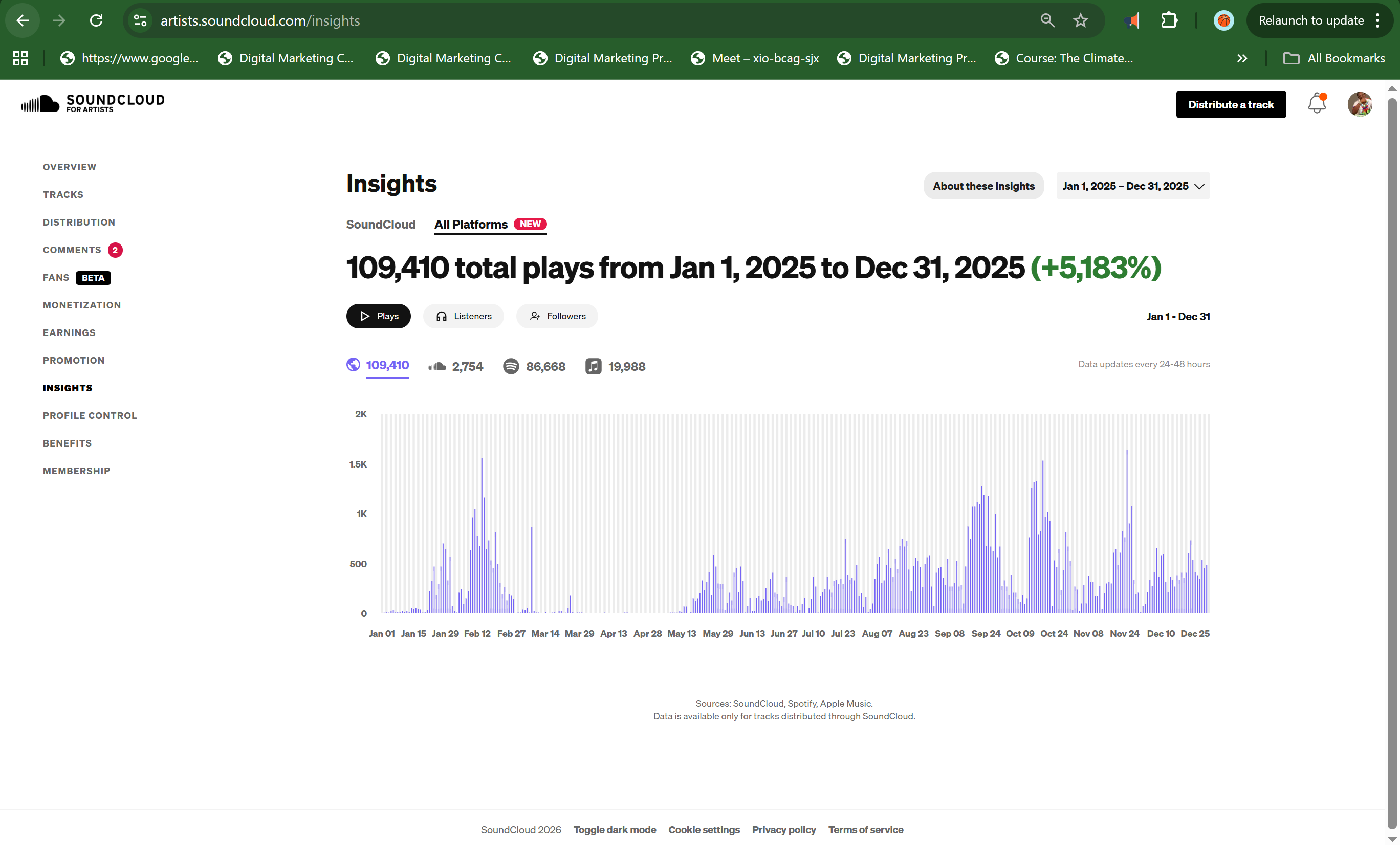Open Insights in the sidebar
The width and height of the screenshot is (1400, 845).
click(68, 388)
